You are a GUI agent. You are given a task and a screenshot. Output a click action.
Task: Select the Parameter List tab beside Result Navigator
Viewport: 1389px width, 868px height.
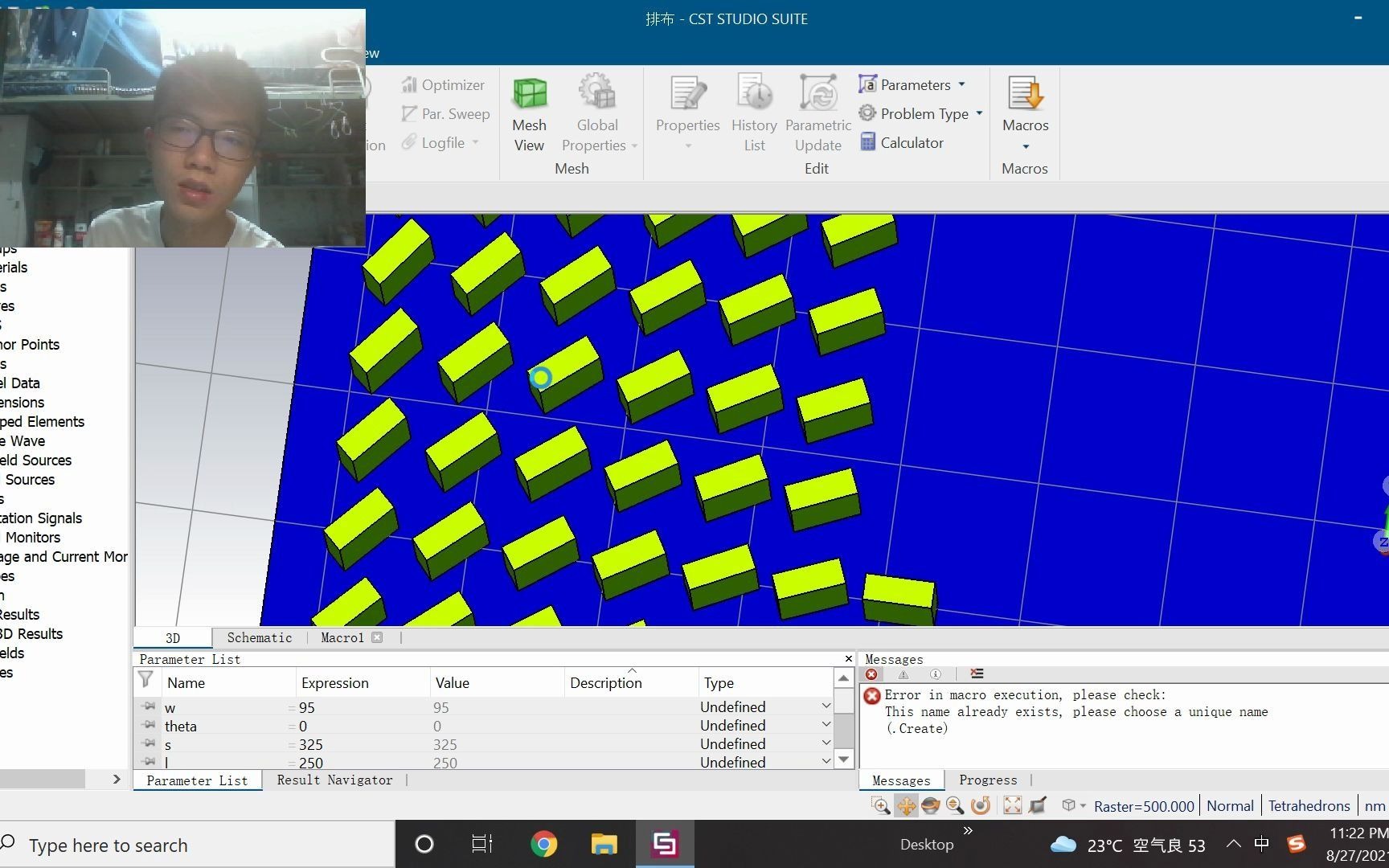[x=198, y=780]
